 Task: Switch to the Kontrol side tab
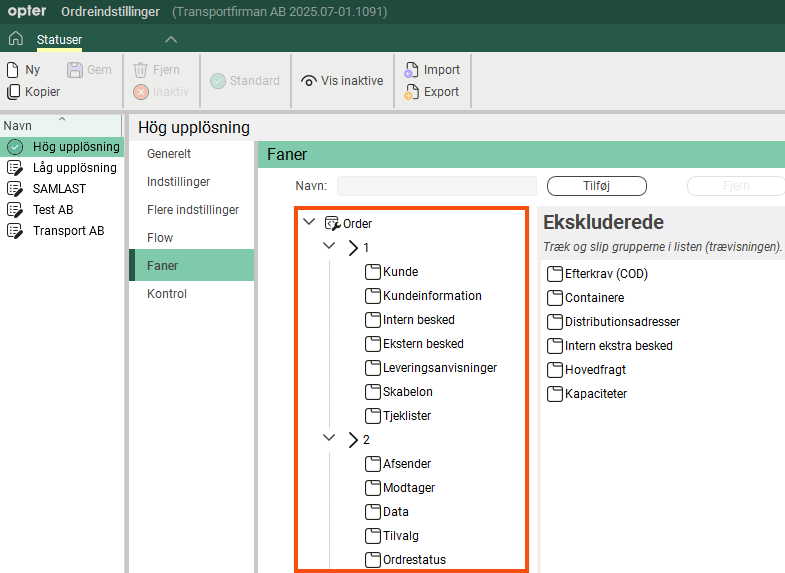[x=167, y=294]
